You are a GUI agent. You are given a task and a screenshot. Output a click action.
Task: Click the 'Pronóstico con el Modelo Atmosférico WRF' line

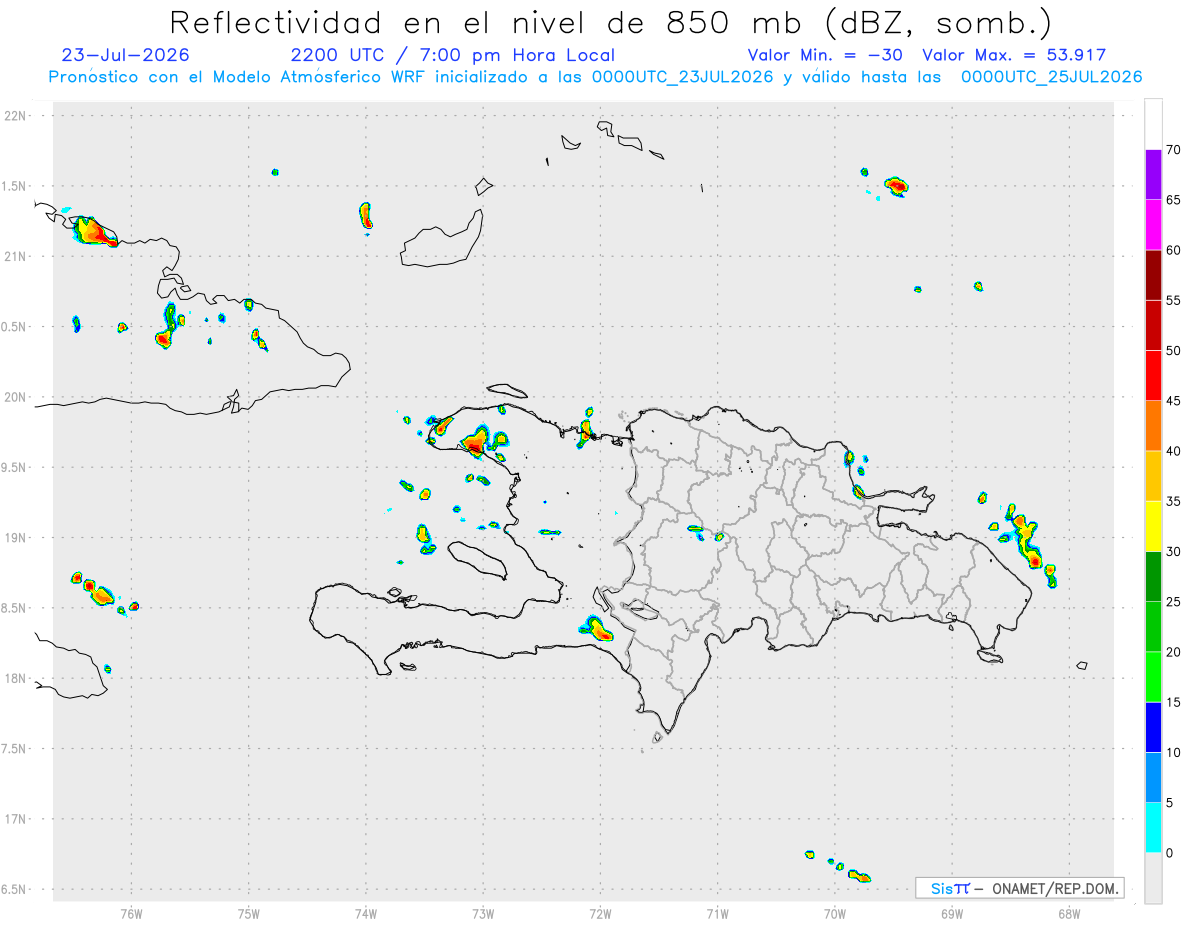595,77
